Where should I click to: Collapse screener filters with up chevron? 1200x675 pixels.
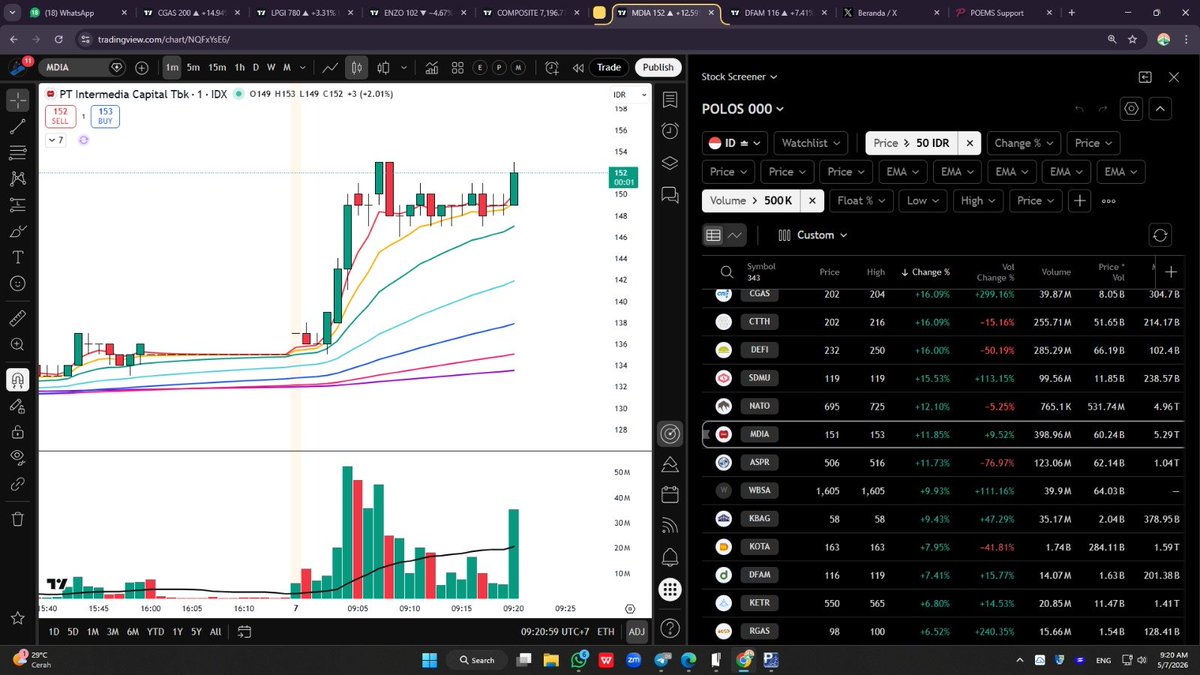click(x=1160, y=109)
